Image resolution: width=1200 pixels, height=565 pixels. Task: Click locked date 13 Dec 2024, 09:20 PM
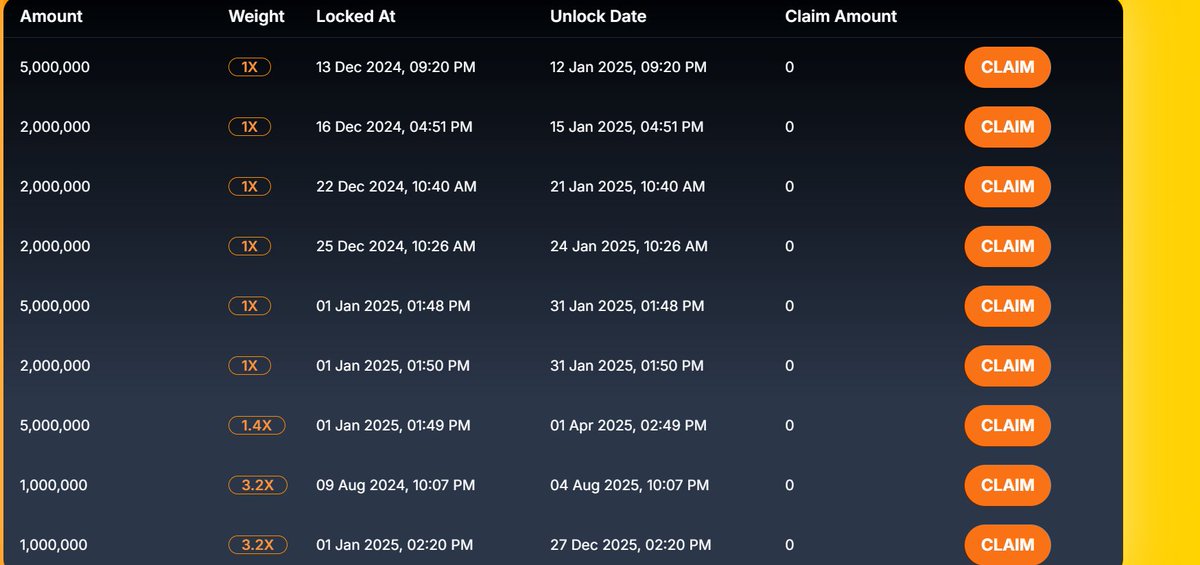pyautogui.click(x=396, y=67)
